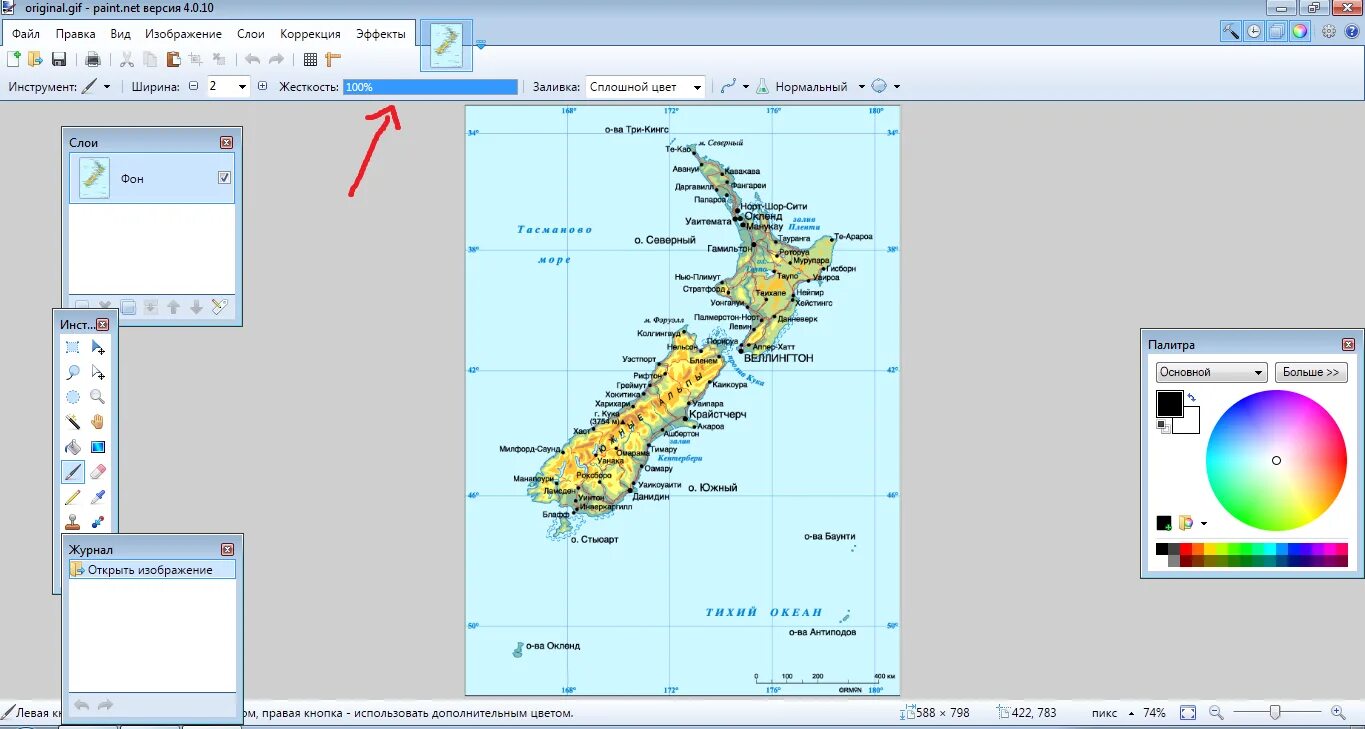The image size is (1365, 729).
Task: Open Settings gear icon
Action: pos(1329,31)
